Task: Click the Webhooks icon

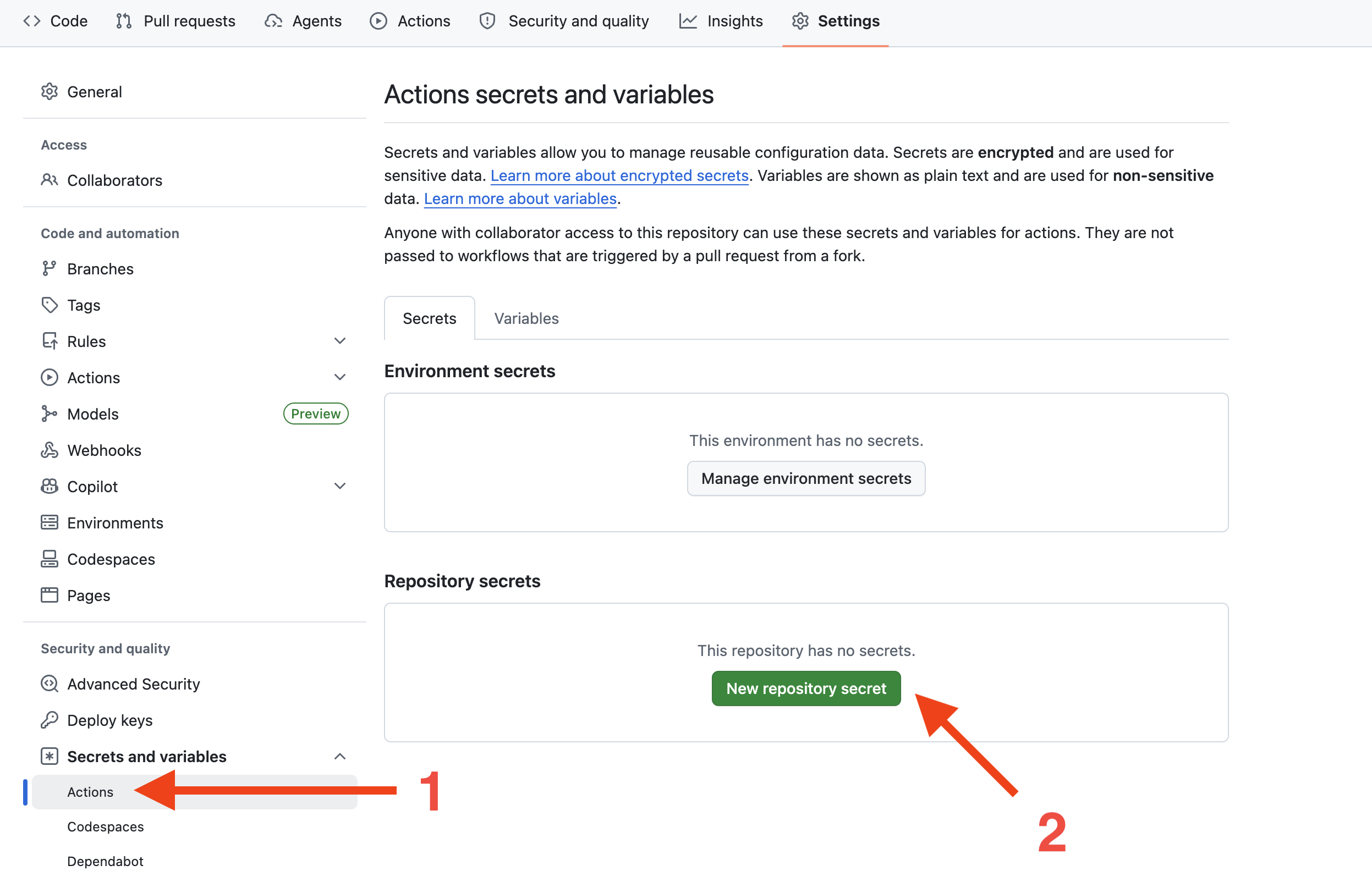Action: coord(50,450)
